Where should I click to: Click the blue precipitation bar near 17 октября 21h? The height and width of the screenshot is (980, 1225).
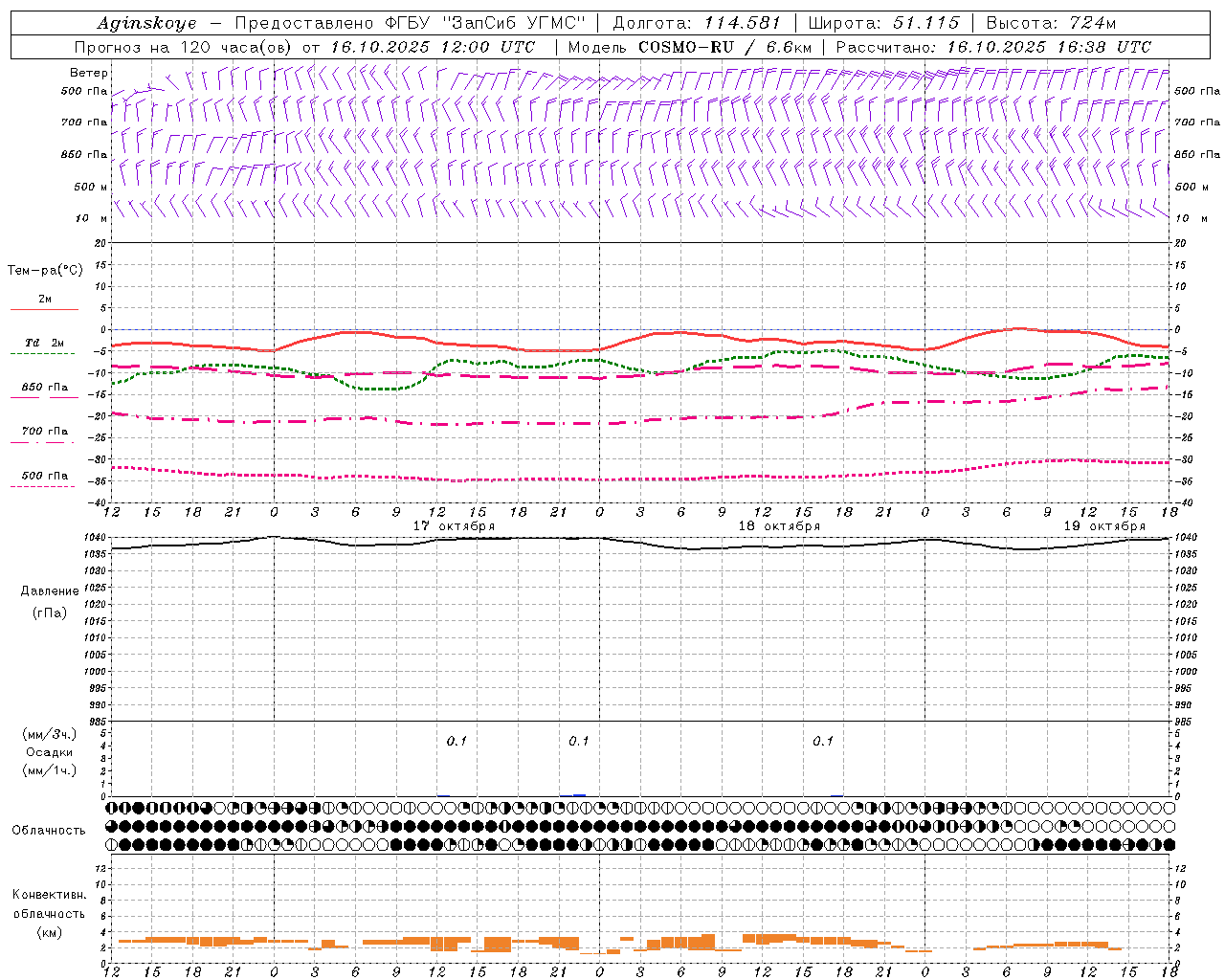pos(579,794)
